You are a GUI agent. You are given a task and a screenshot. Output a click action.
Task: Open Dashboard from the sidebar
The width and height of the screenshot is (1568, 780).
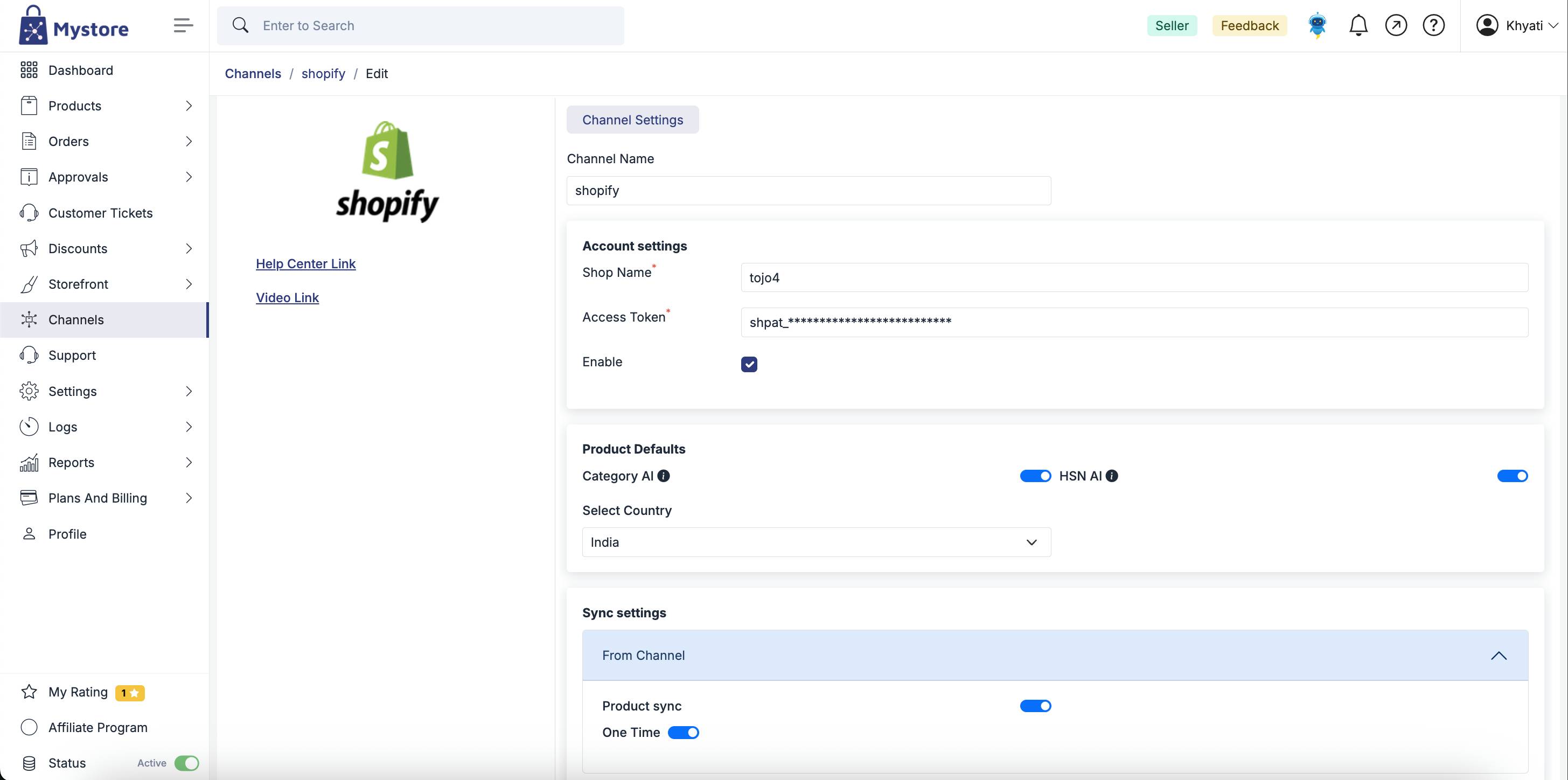tap(80, 71)
